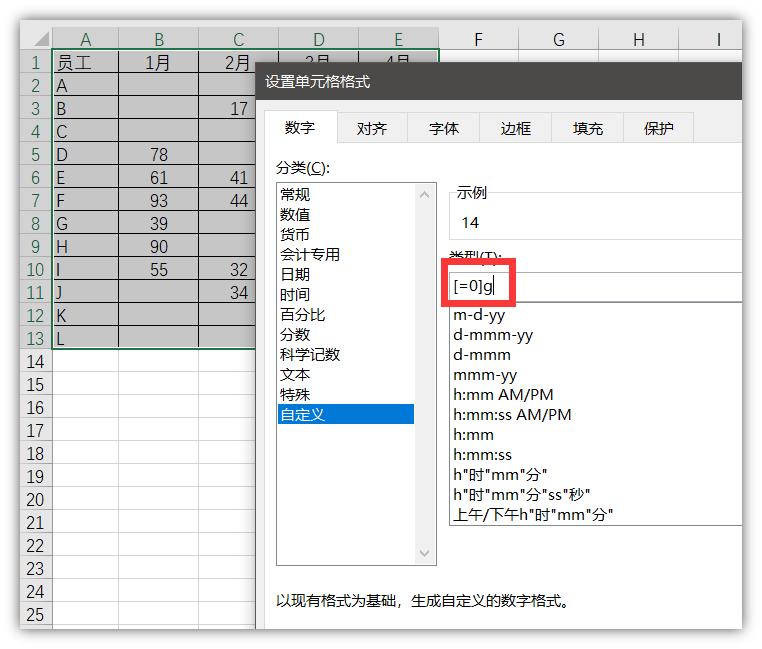Click cell C7 containing 44
This screenshot has height=649, width=762.
tap(227, 200)
